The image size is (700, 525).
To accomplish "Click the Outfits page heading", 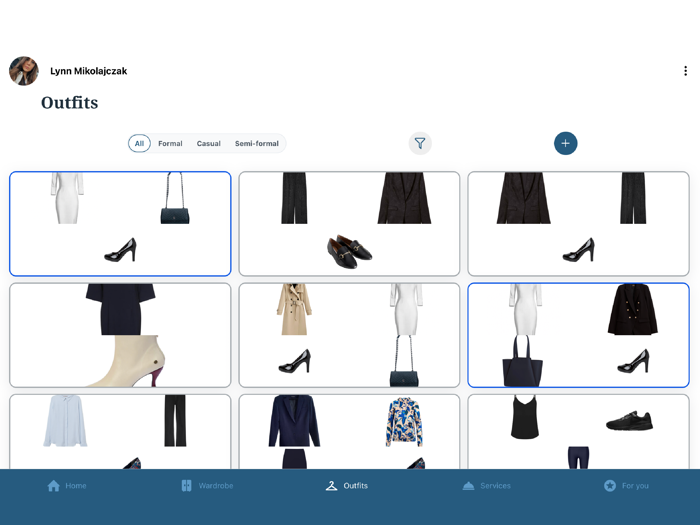I will pos(70,103).
